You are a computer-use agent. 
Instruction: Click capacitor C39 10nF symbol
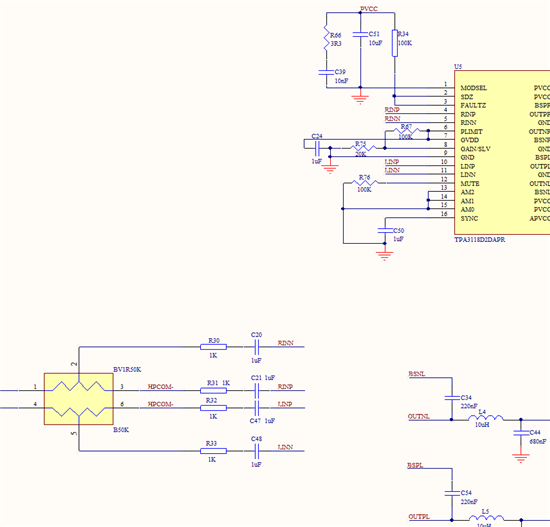(326, 72)
